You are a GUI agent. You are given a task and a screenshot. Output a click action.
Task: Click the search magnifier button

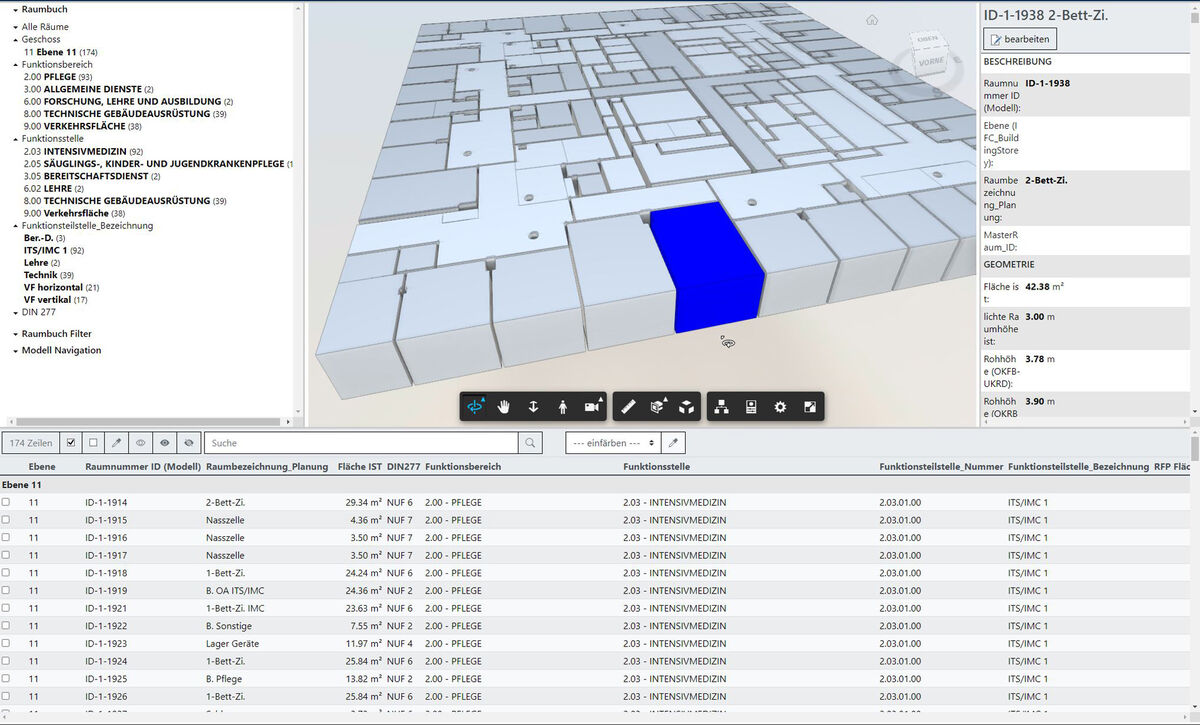(532, 442)
